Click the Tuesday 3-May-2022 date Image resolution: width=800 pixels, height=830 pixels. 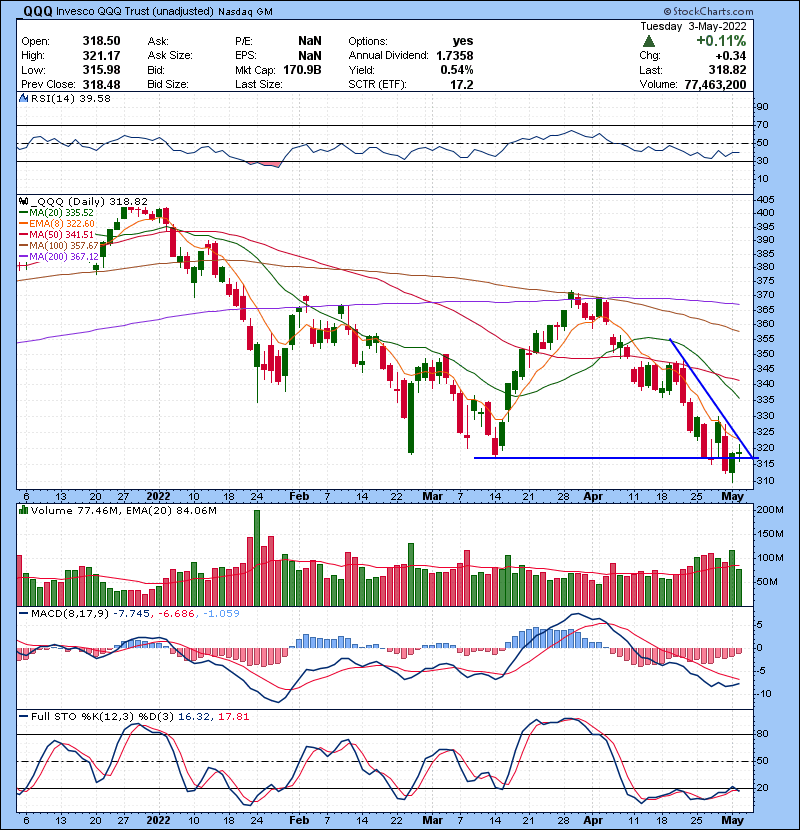click(694, 26)
